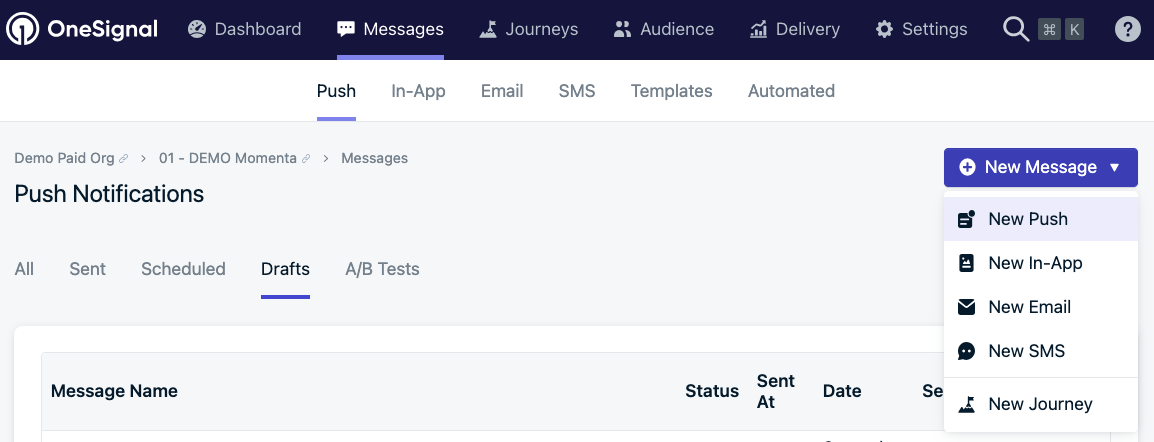The width and height of the screenshot is (1154, 442).
Task: Select the Templates tab
Action: coord(671,91)
